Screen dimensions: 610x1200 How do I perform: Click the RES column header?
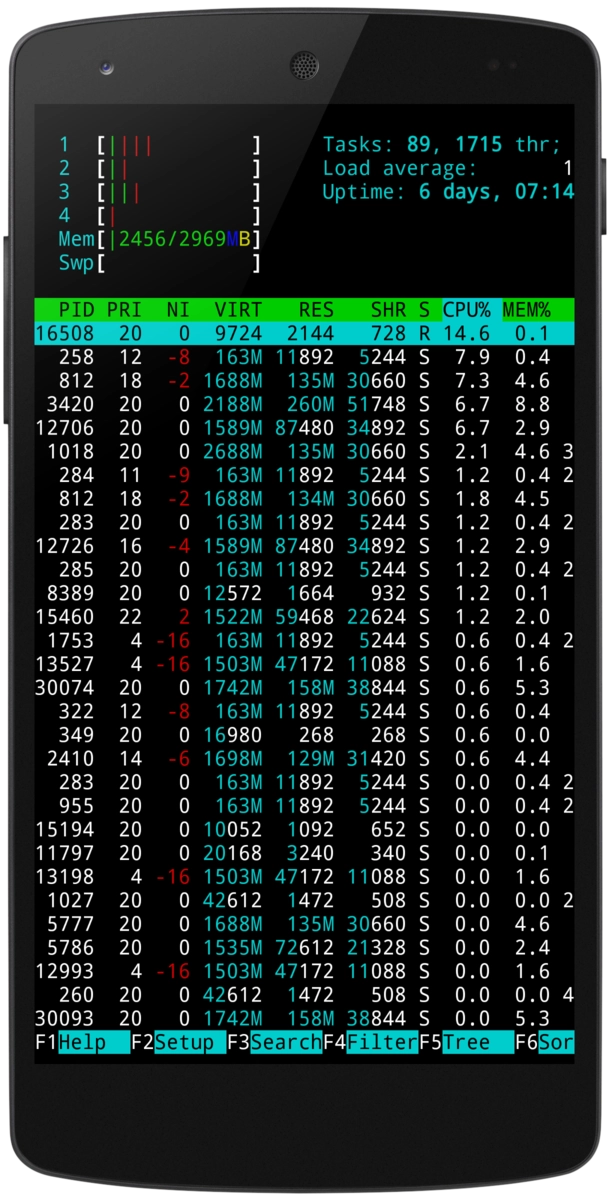(316, 310)
